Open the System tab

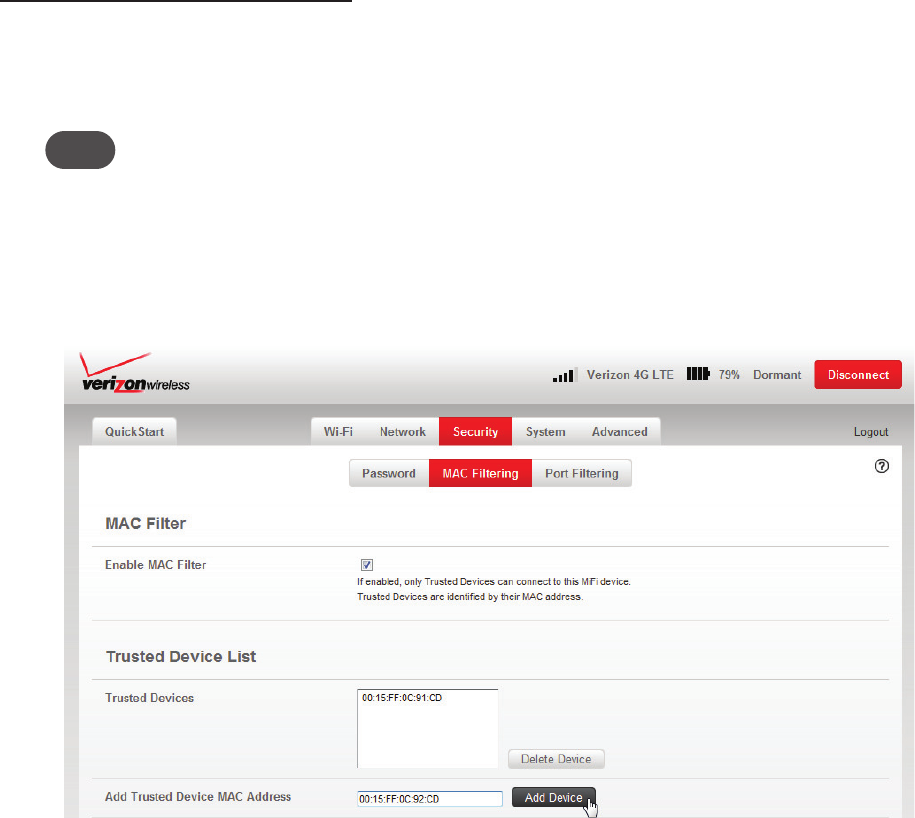click(546, 432)
